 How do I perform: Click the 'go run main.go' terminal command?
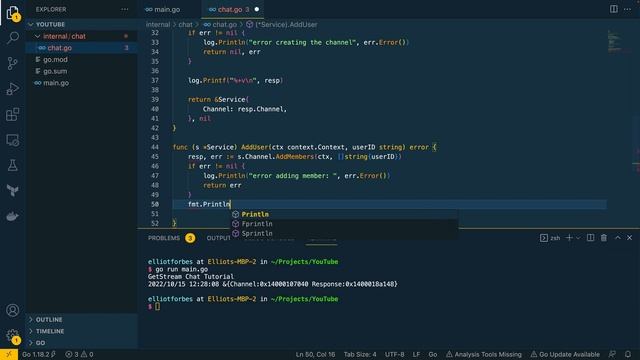pyautogui.click(x=182, y=269)
